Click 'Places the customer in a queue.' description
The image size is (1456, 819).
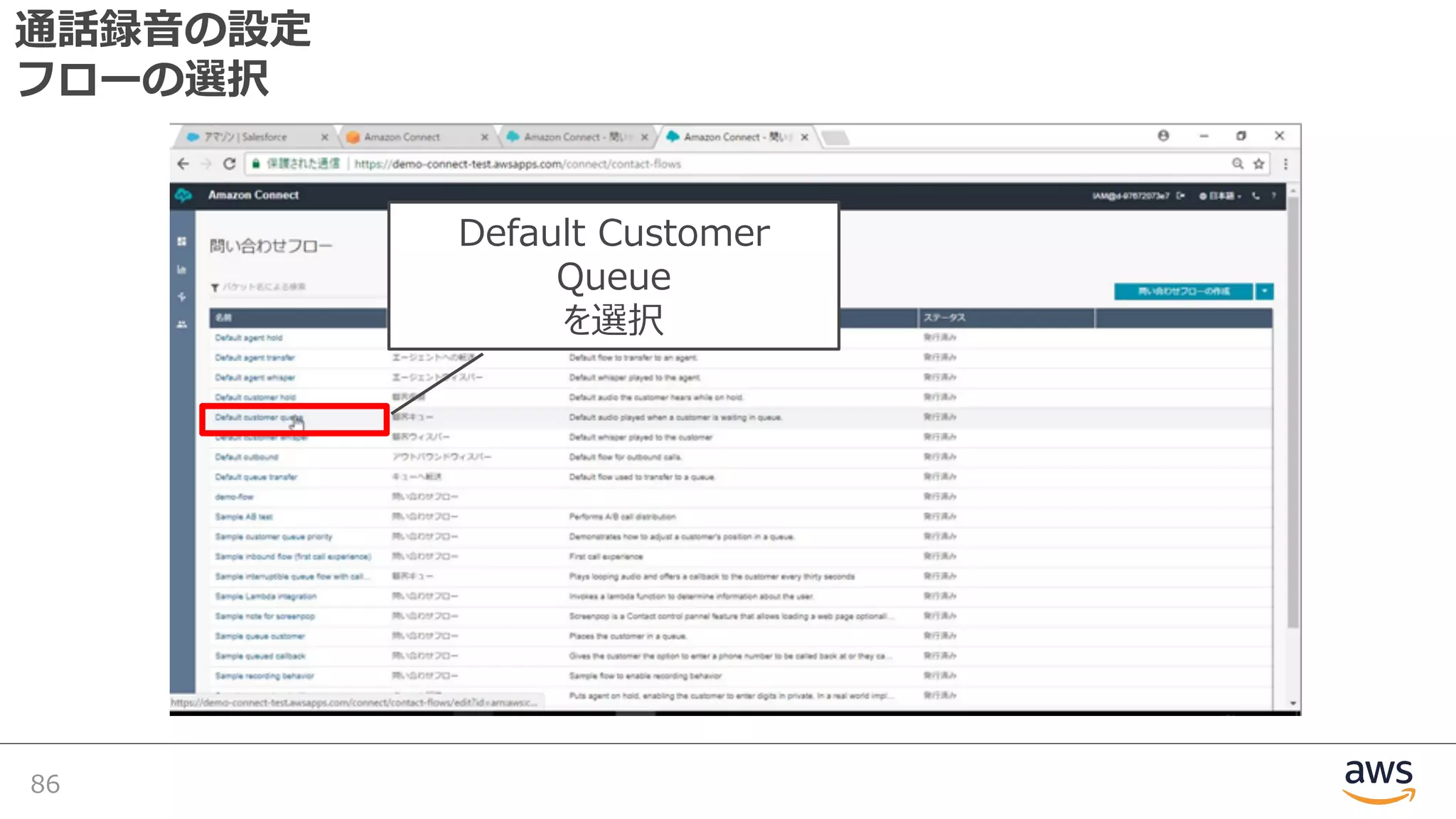628,636
